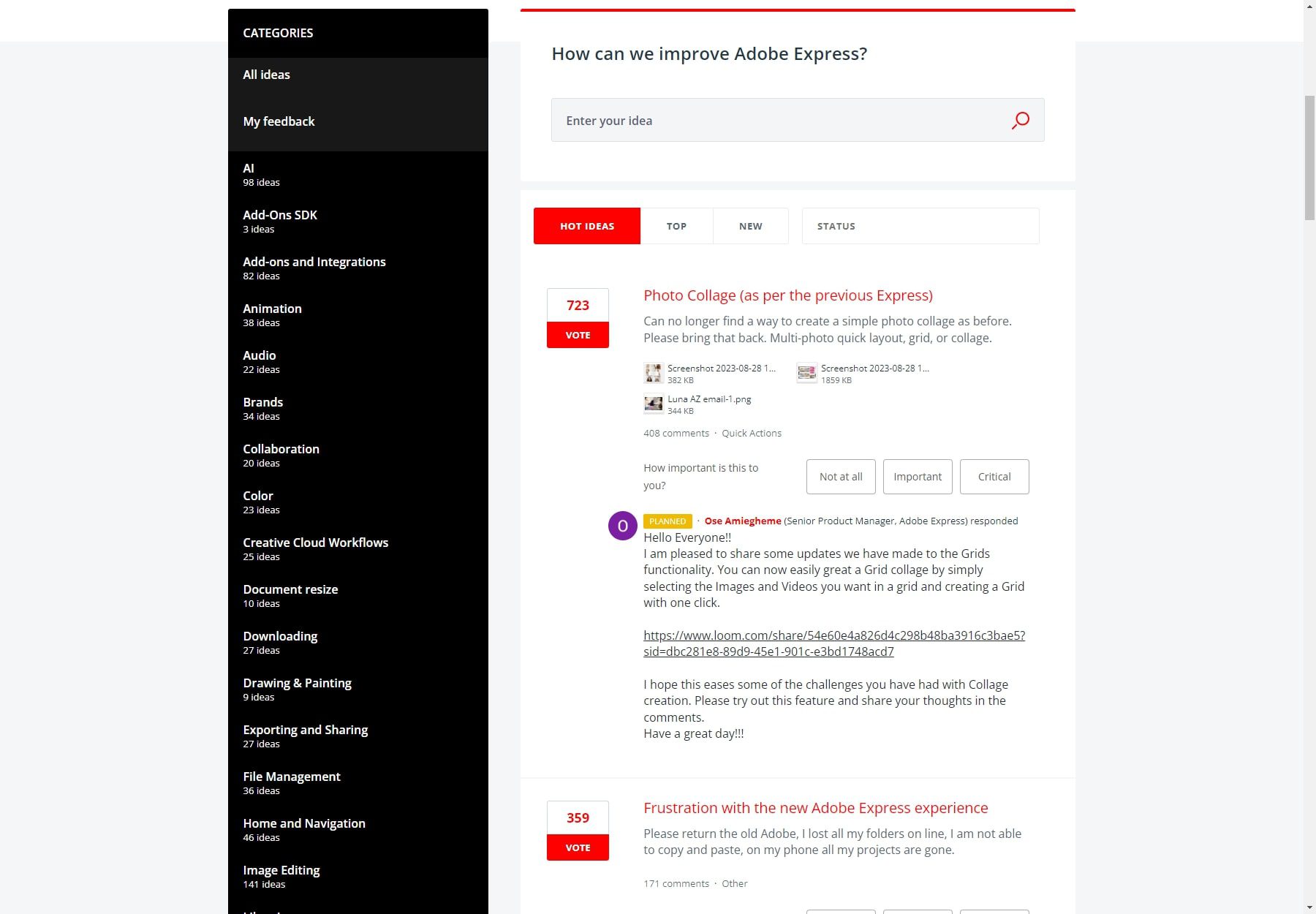Vote for the Photo Collage idea
This screenshot has height=914, width=1316.
578,334
